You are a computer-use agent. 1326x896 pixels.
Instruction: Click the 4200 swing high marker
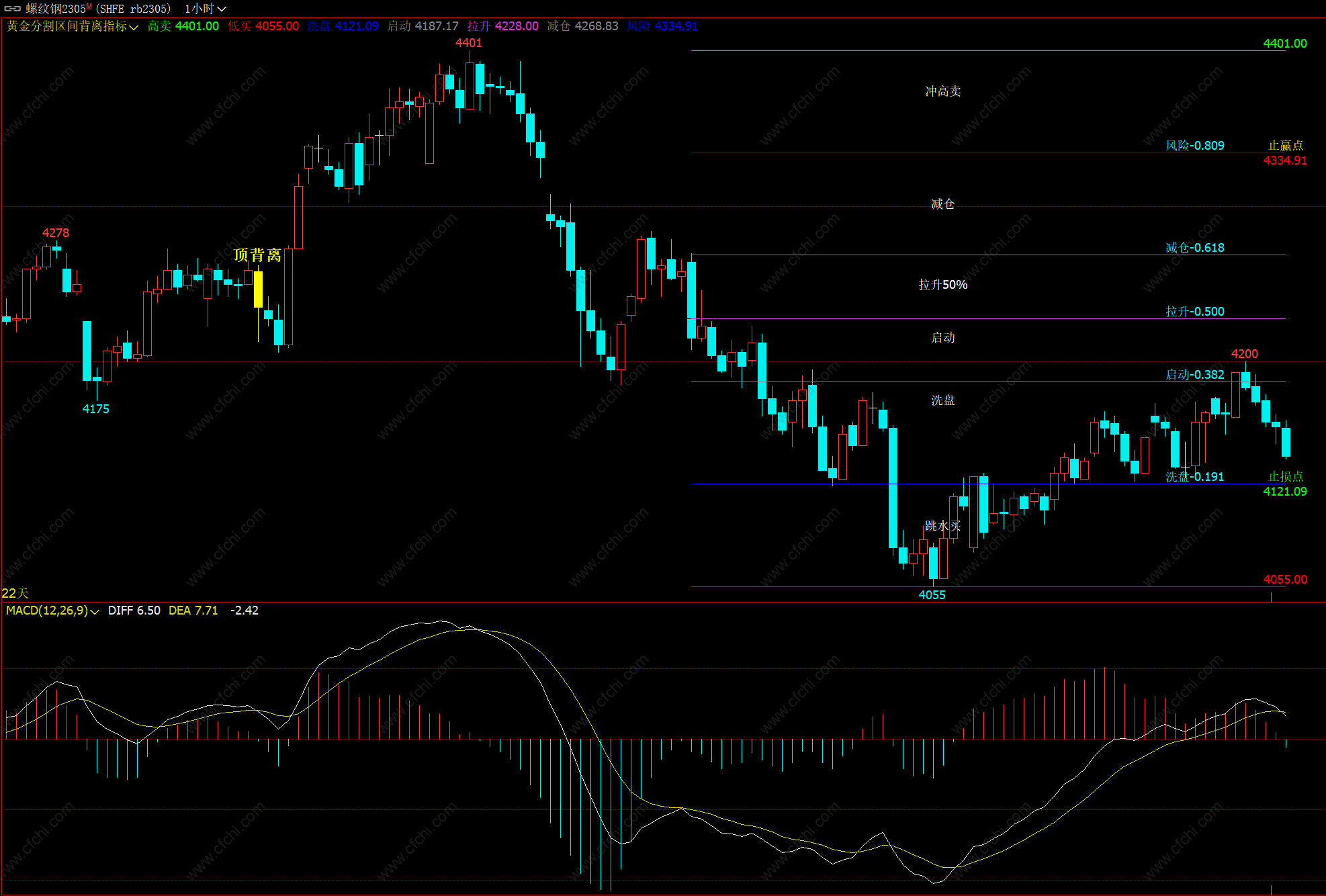[1244, 354]
